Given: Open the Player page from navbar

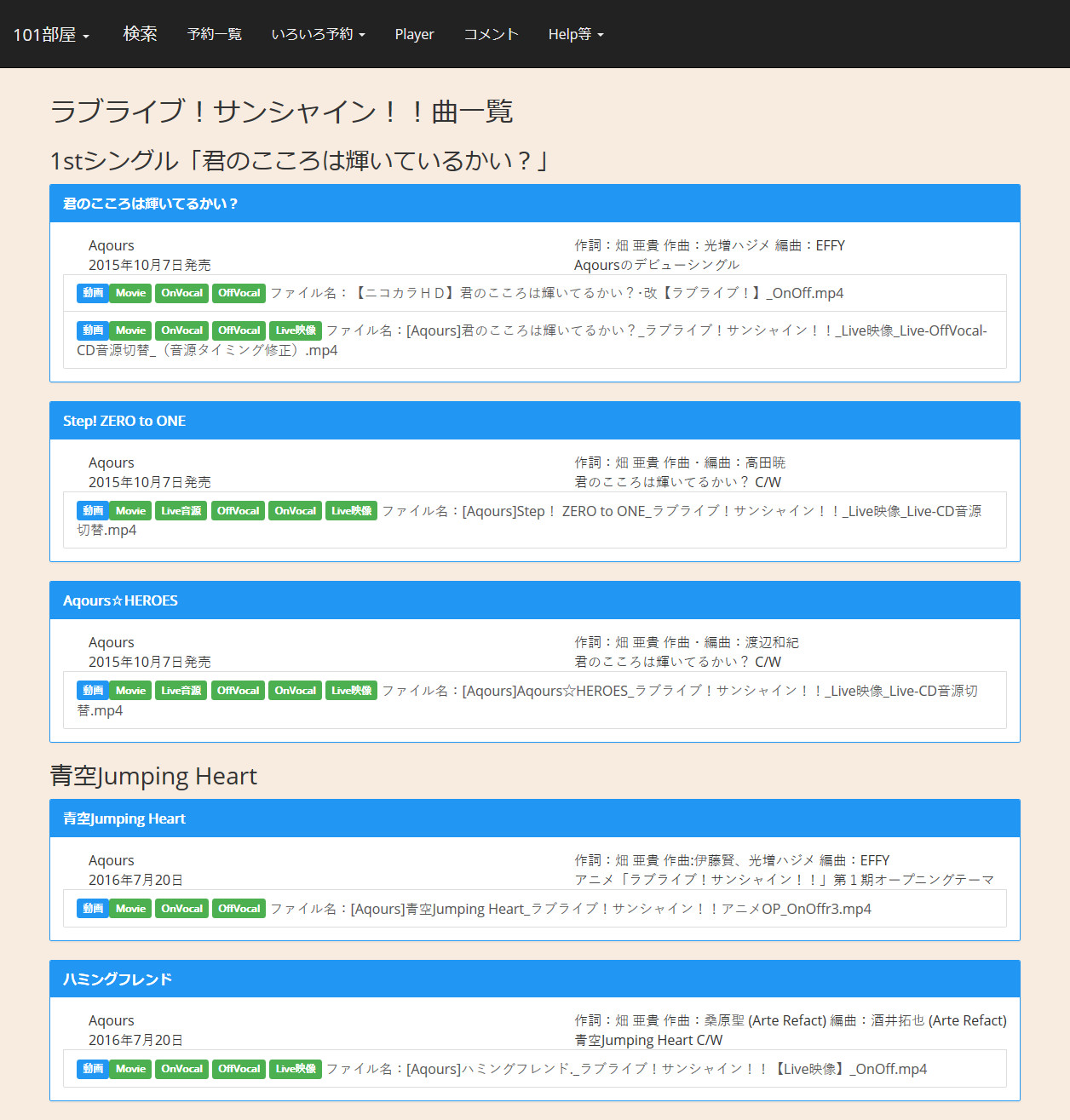Looking at the screenshot, I should click(x=414, y=34).
